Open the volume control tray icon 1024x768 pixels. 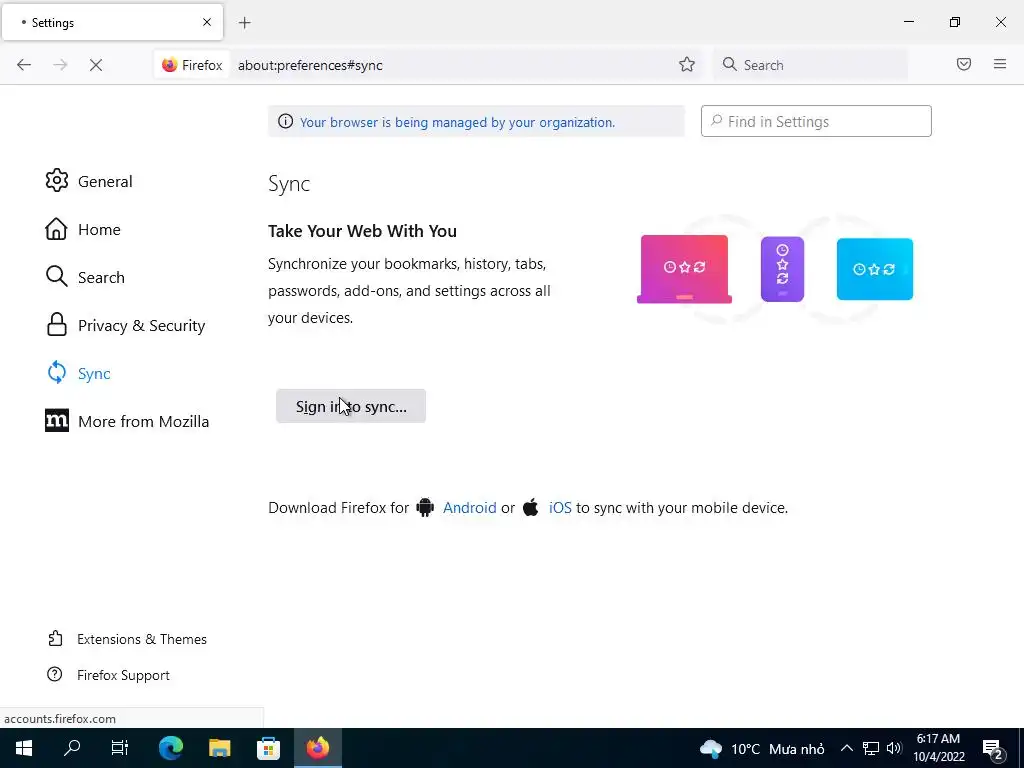(x=894, y=748)
